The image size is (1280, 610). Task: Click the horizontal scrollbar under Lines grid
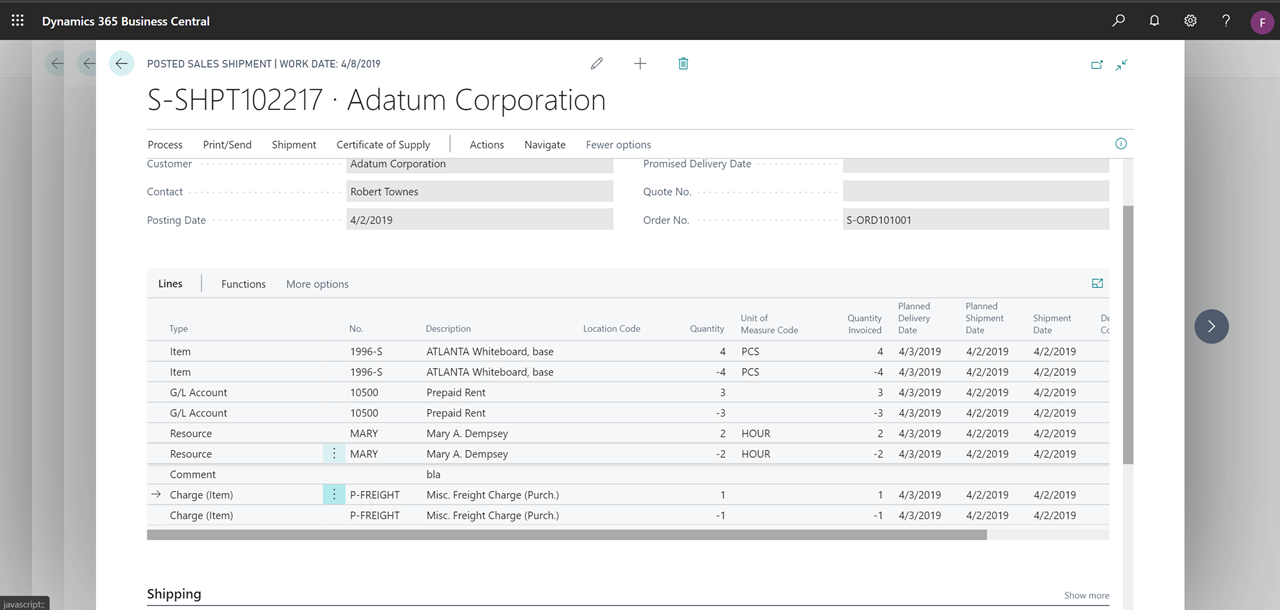pos(566,535)
